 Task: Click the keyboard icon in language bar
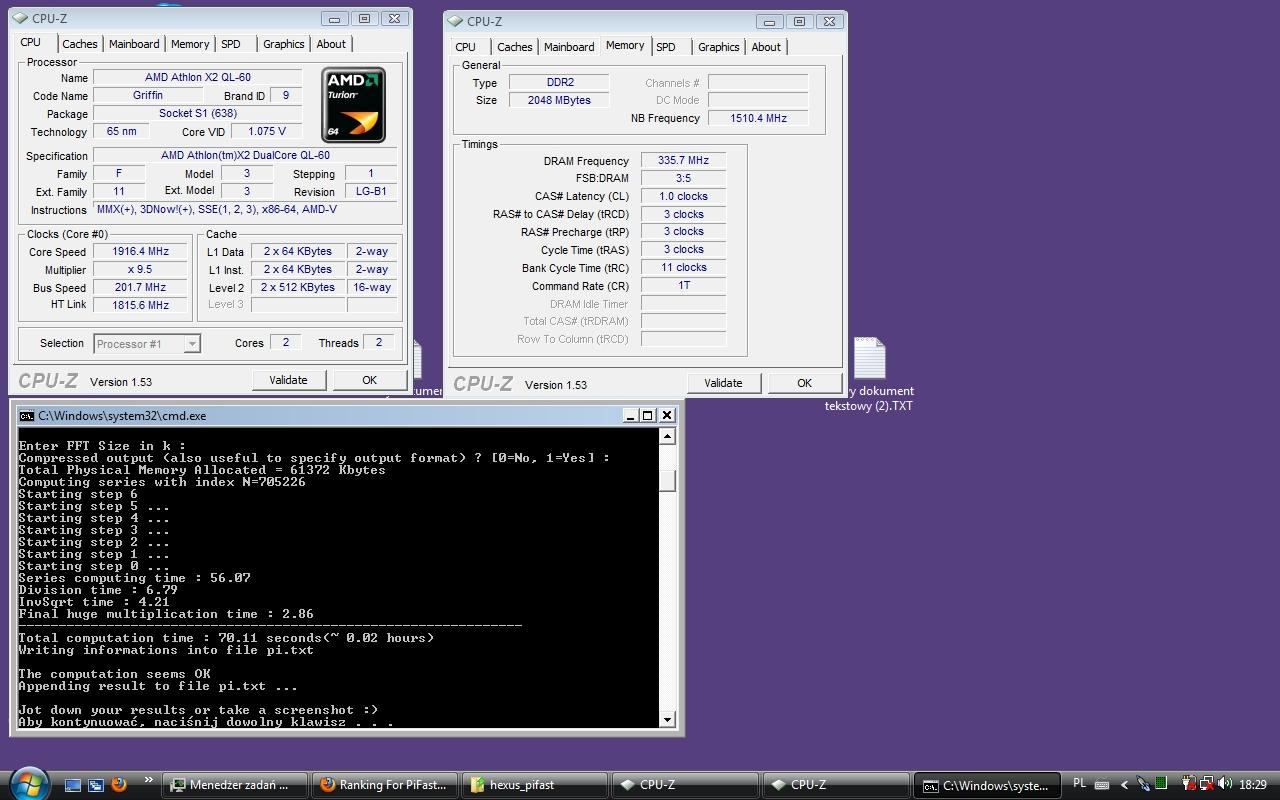[1102, 785]
